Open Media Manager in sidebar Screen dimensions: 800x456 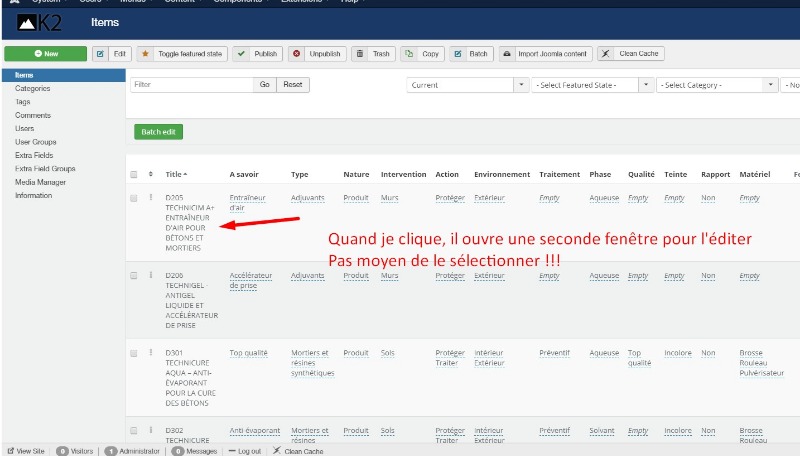40,182
